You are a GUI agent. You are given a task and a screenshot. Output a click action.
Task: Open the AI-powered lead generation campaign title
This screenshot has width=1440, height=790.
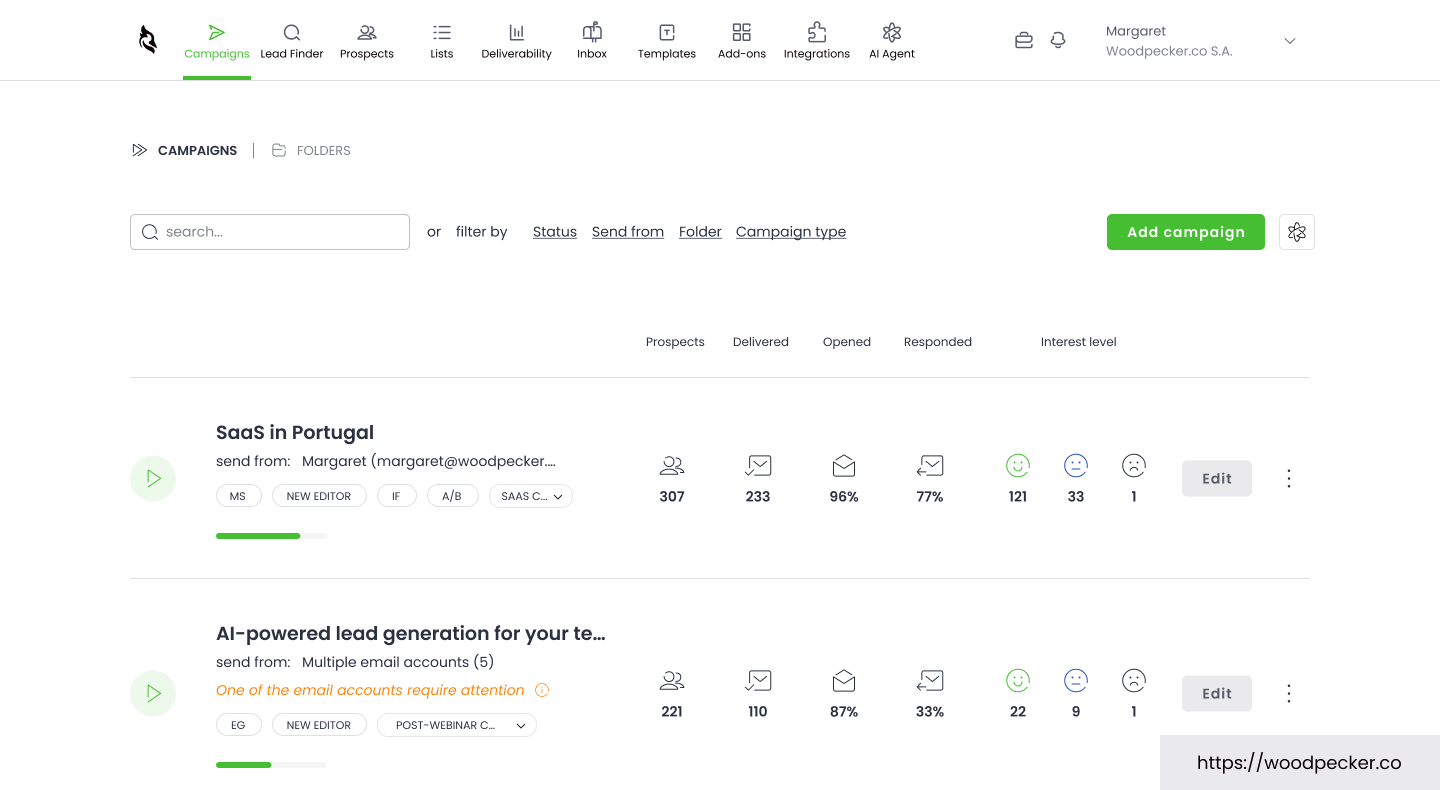click(411, 633)
